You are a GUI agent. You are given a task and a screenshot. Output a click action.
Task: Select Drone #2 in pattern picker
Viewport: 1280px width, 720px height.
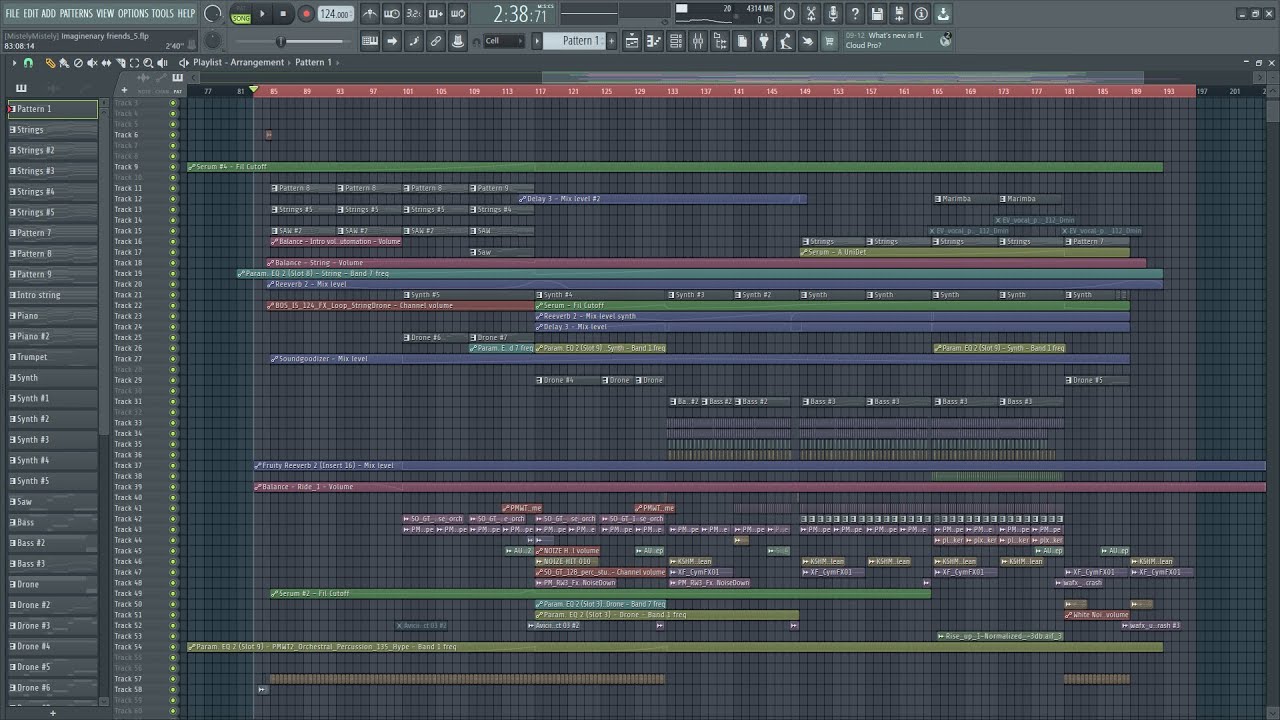(53, 605)
